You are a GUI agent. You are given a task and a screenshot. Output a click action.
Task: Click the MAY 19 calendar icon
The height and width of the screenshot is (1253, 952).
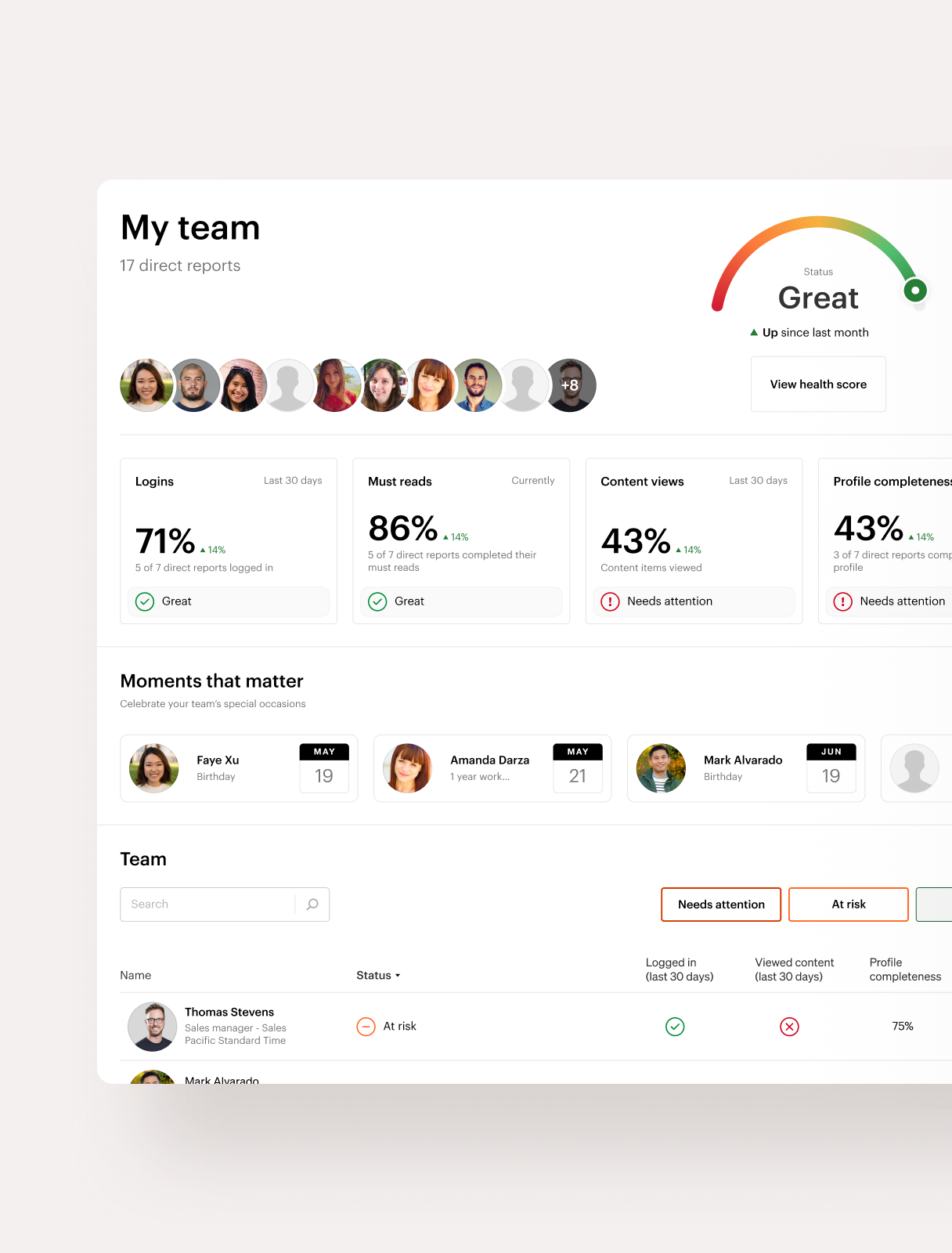[x=324, y=768]
